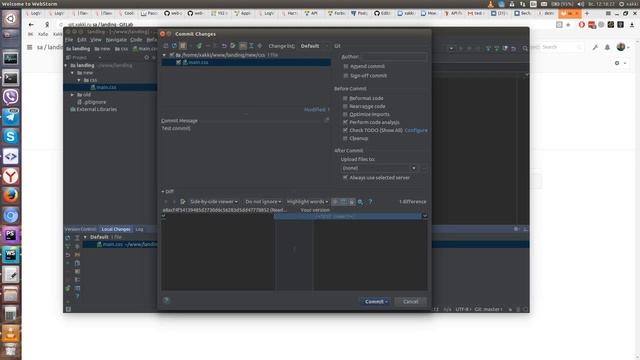Enable the Cleanup checkbox
This screenshot has width=640, height=360.
click(x=345, y=138)
